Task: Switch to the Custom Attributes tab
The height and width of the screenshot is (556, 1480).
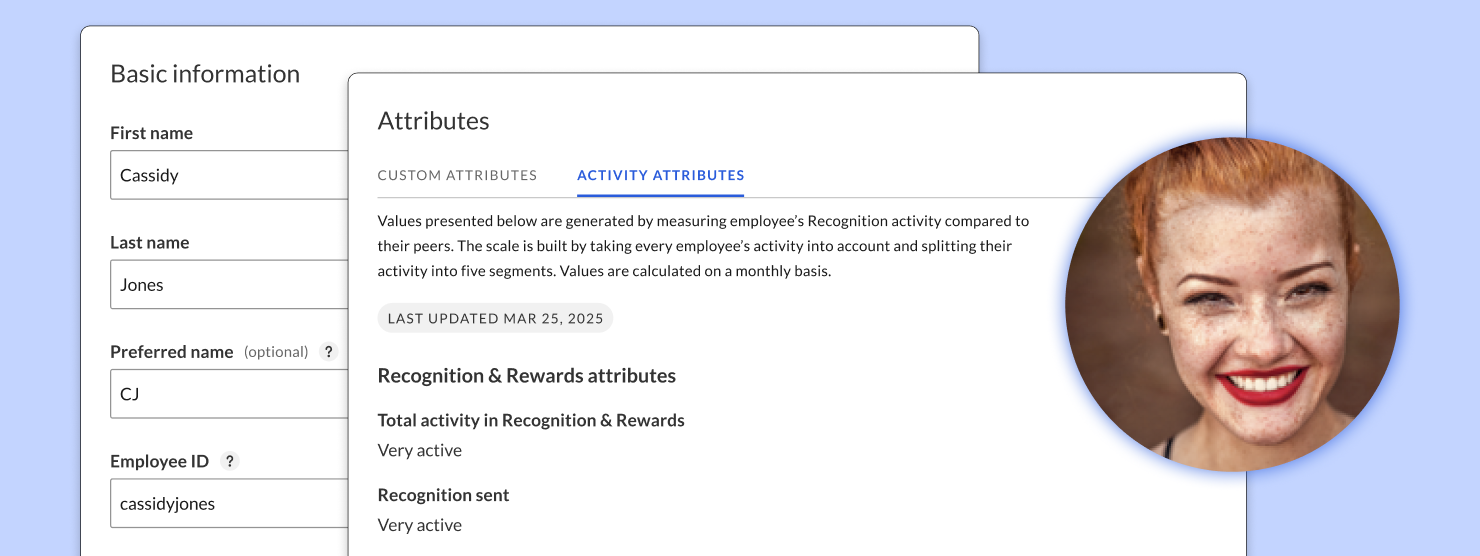Action: (x=457, y=175)
